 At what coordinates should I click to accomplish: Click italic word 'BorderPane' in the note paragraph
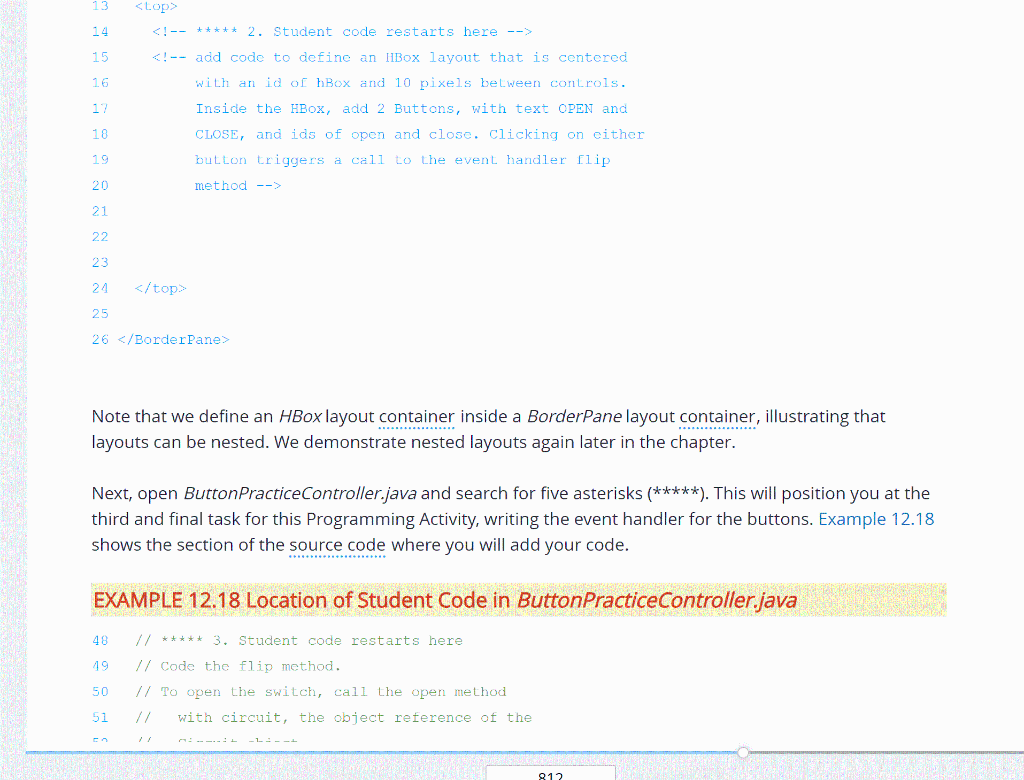click(x=574, y=417)
